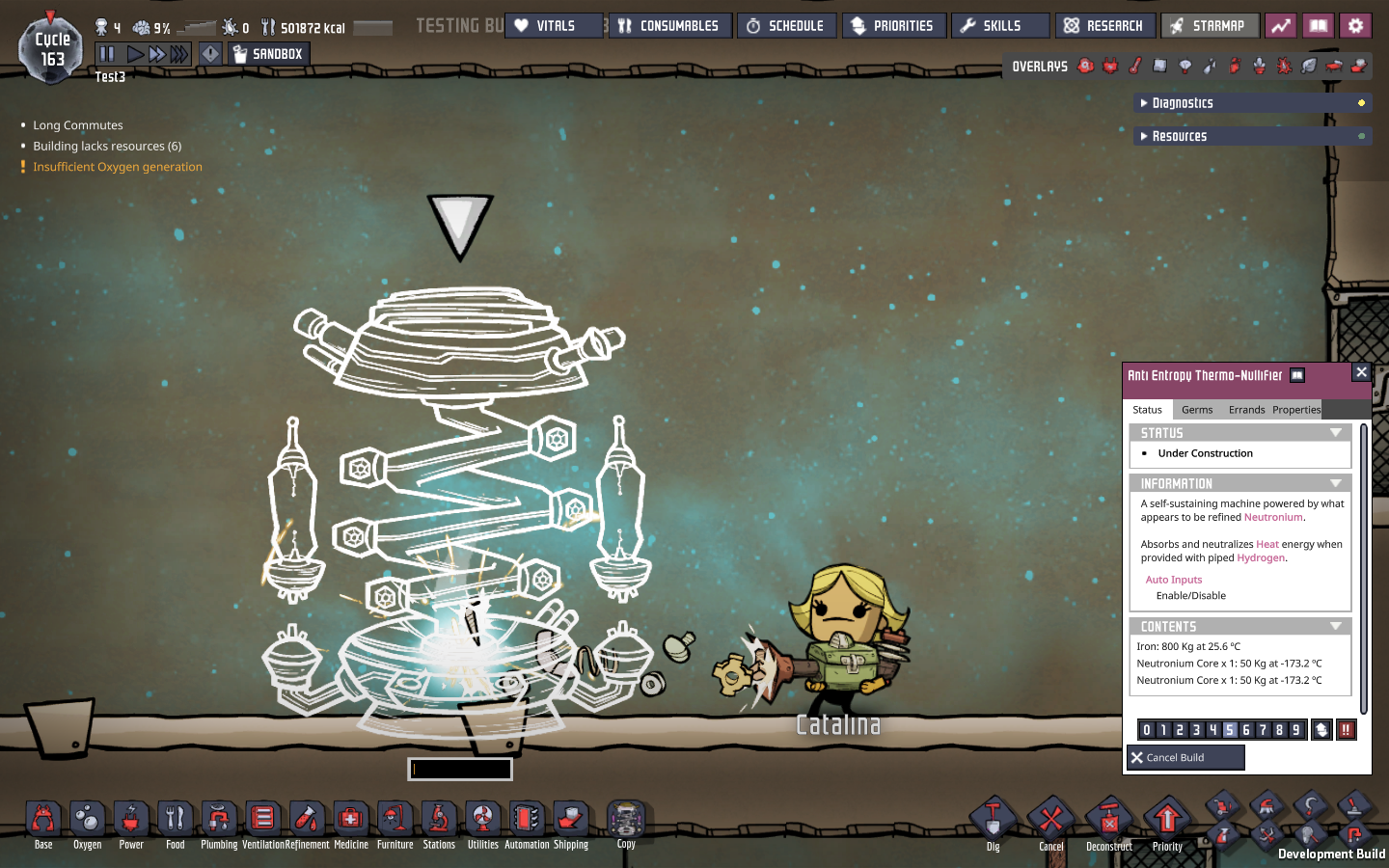Screen dimensions: 1389x868
Task: Open the options gear icon
Action: pos(1356,26)
